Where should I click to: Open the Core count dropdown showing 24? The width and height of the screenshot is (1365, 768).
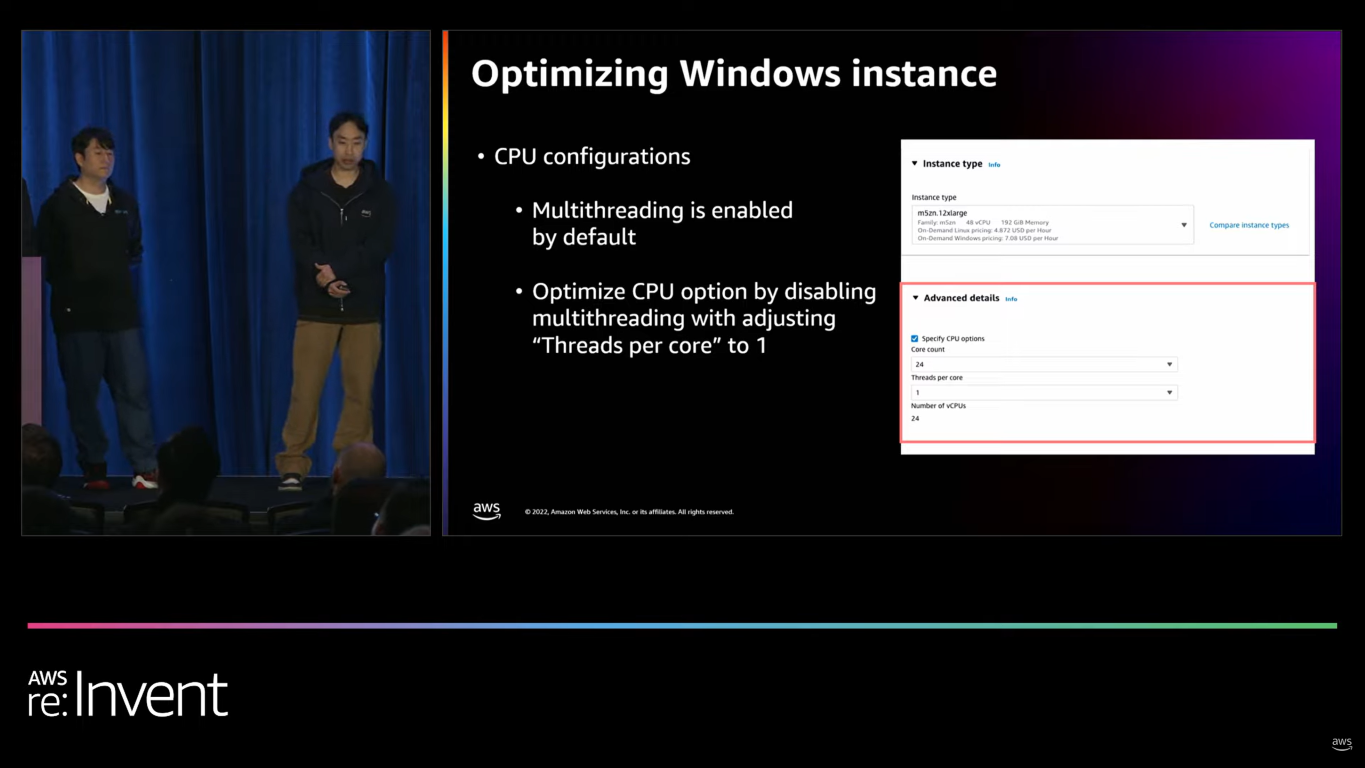pos(1043,364)
